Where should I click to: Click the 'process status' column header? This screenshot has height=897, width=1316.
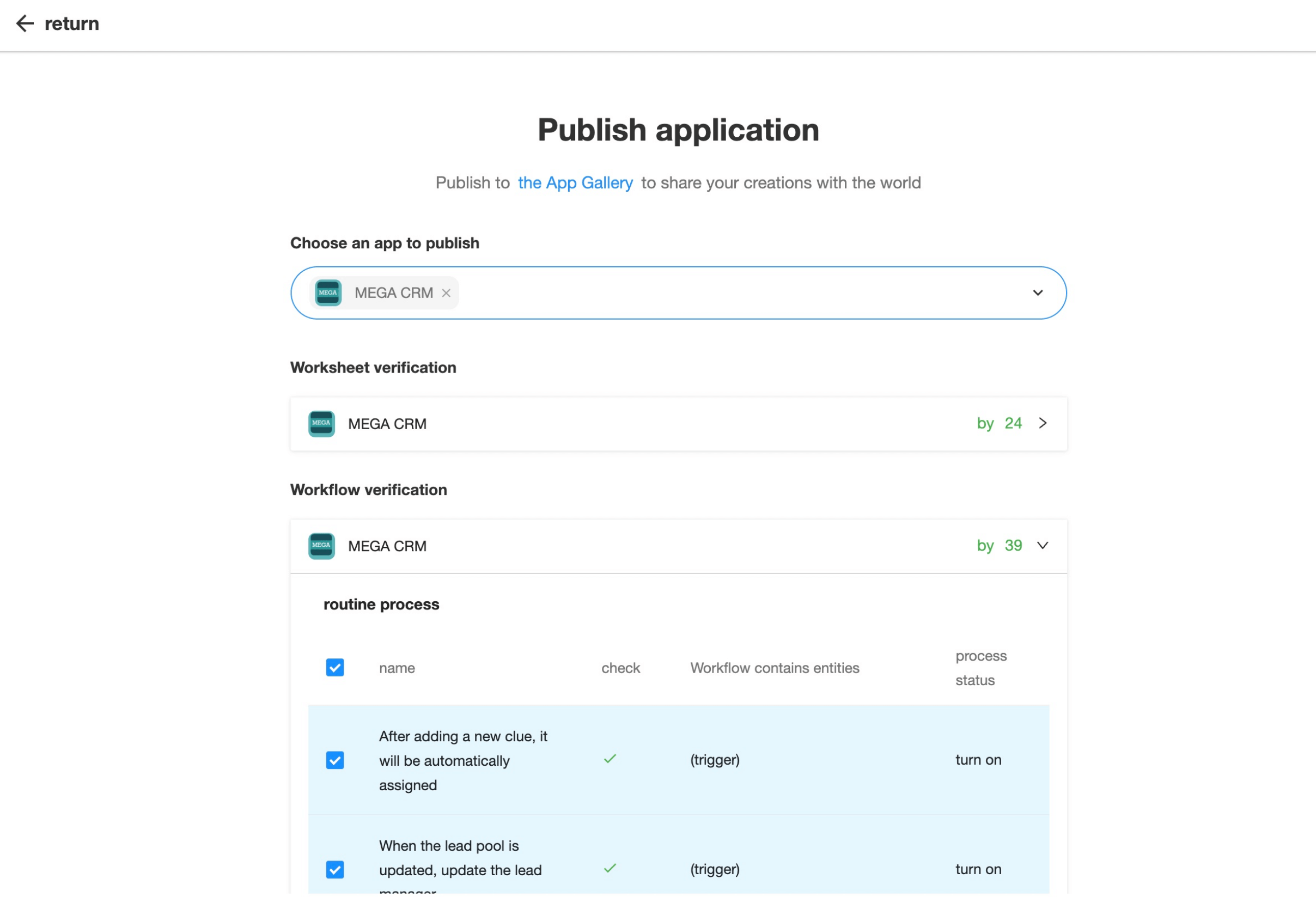pos(981,668)
